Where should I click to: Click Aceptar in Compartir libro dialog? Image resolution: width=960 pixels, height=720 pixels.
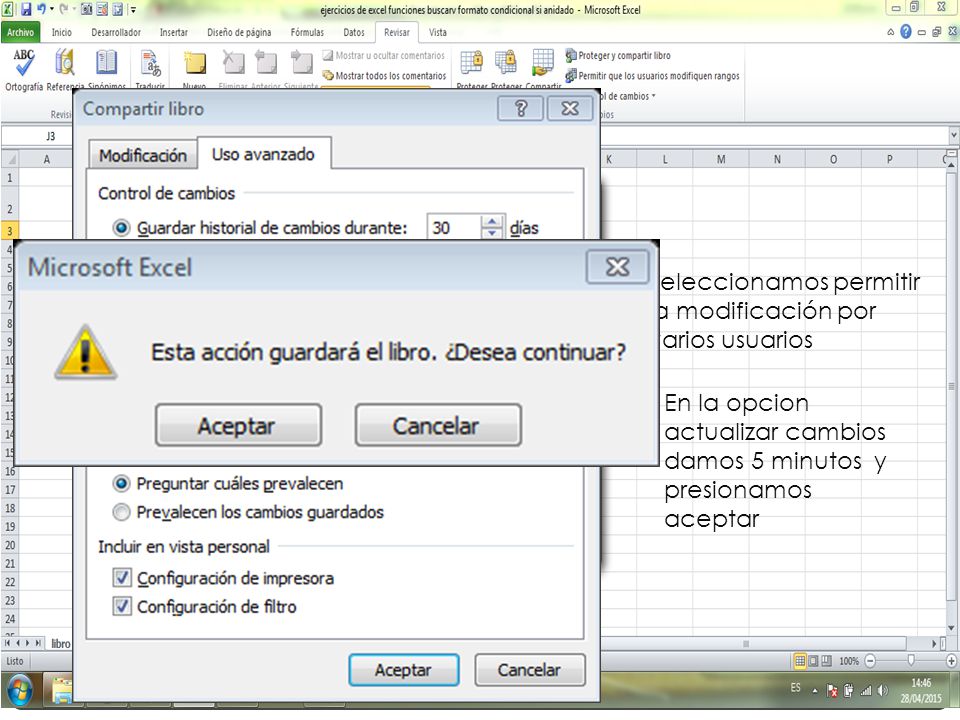coord(403,670)
